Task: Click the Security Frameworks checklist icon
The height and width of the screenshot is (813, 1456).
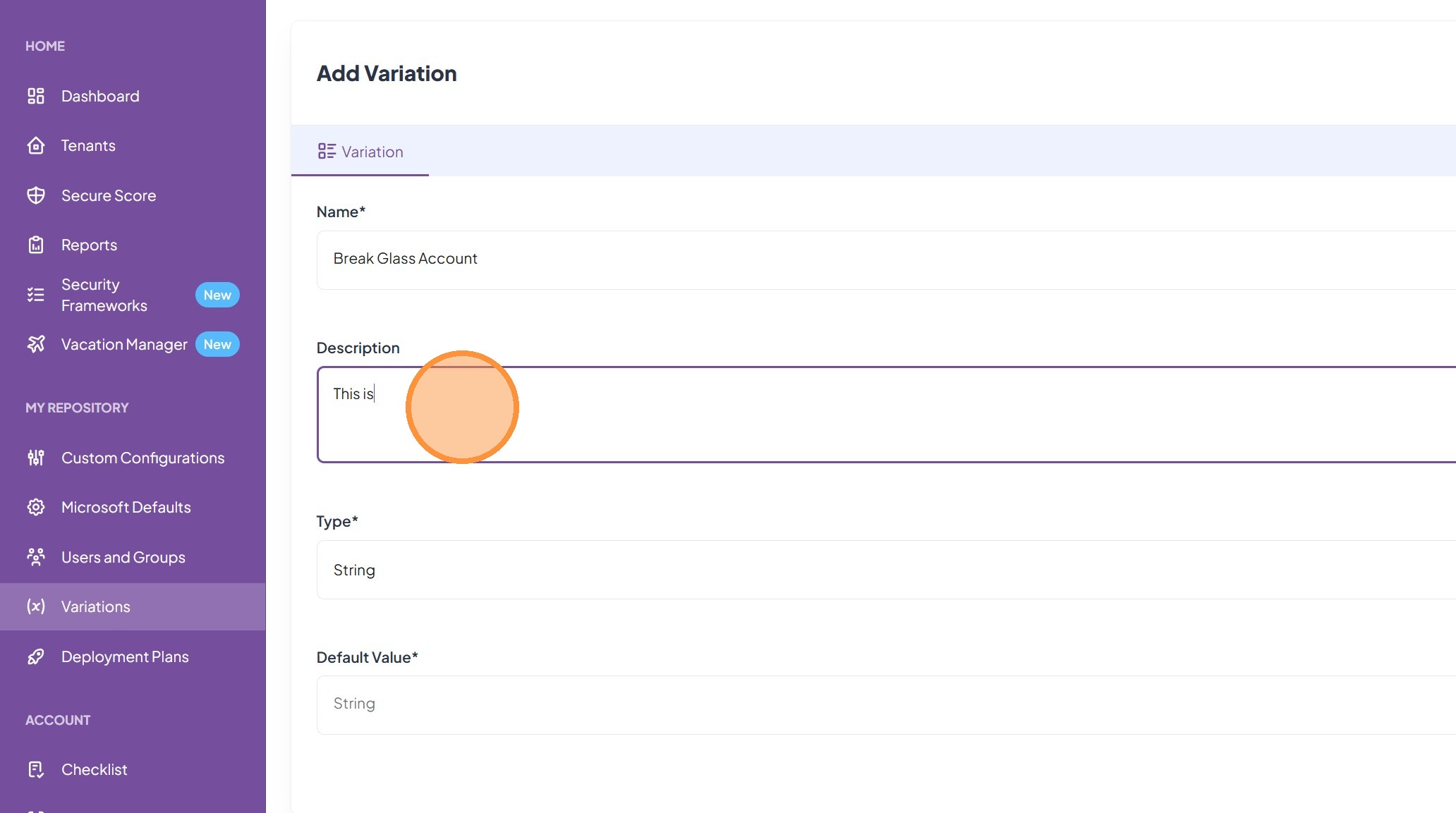Action: (x=36, y=295)
